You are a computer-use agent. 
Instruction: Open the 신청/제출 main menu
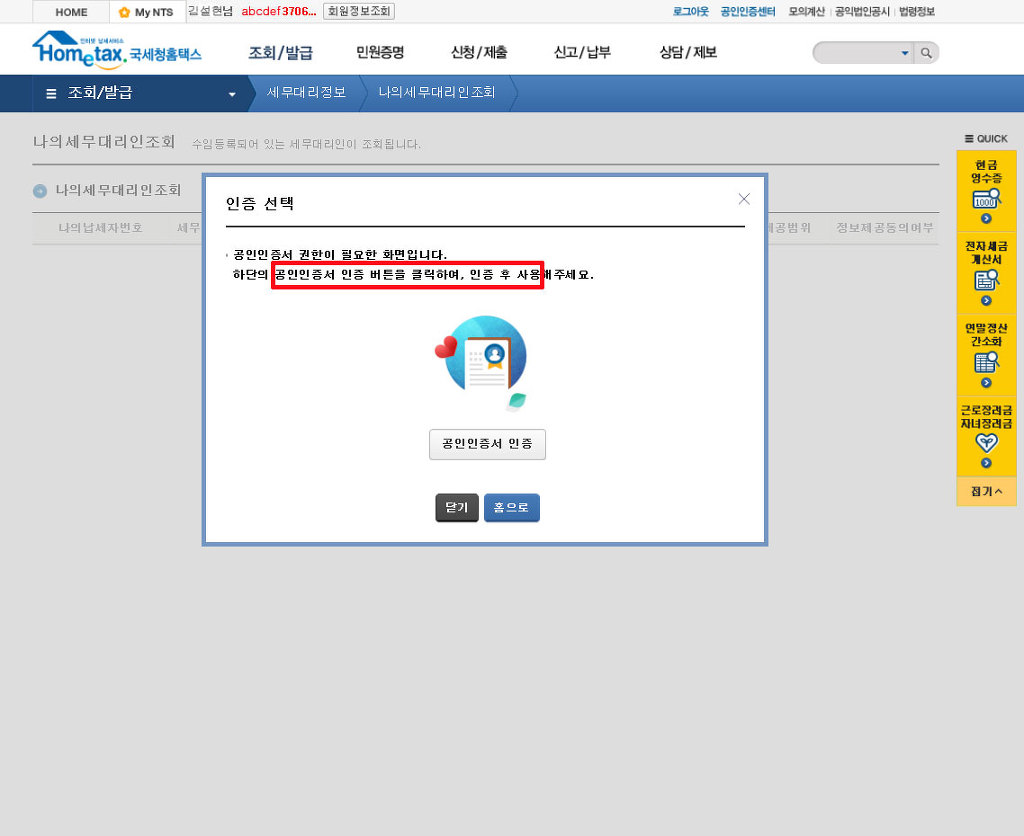click(479, 52)
